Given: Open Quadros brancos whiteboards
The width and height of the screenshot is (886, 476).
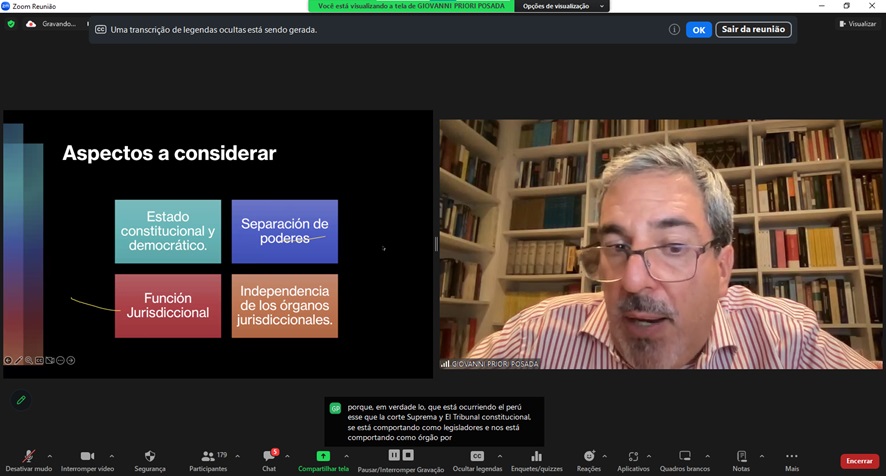Looking at the screenshot, I should coord(685,460).
